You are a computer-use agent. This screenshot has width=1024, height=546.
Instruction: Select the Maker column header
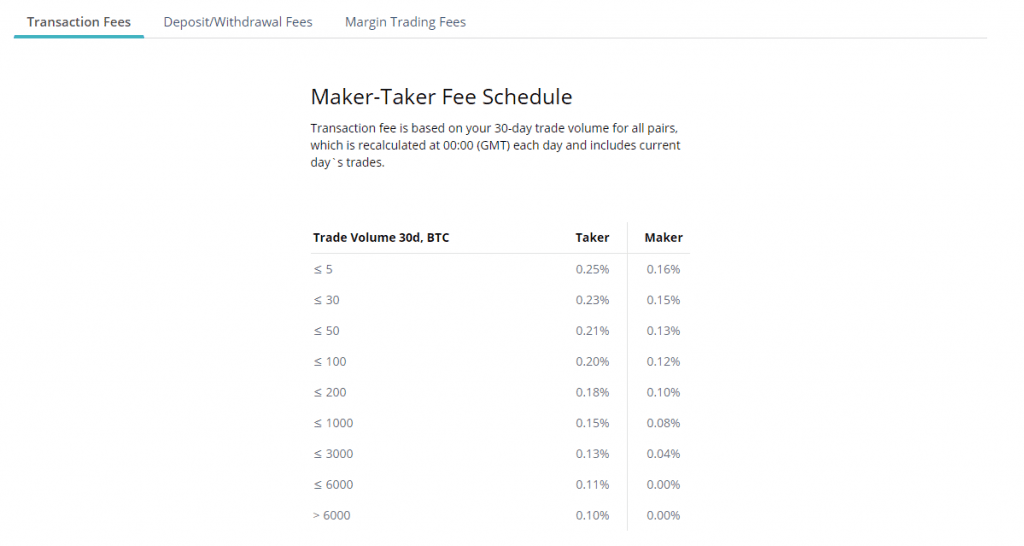[663, 238]
